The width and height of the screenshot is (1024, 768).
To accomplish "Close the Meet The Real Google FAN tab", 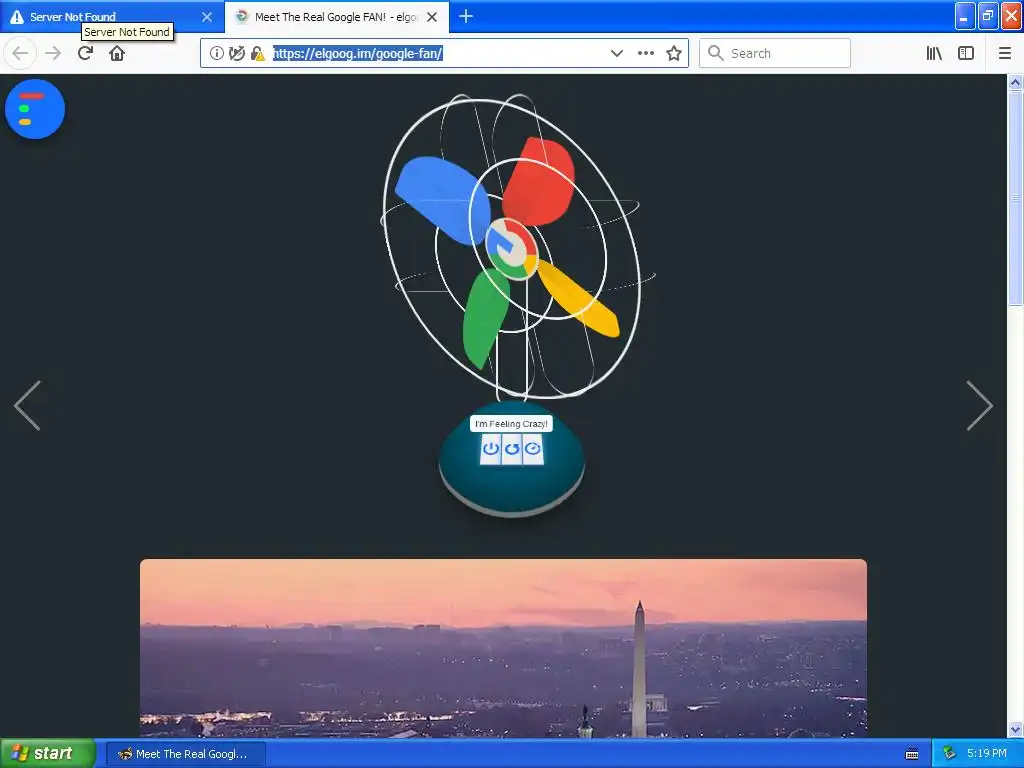I will point(432,17).
